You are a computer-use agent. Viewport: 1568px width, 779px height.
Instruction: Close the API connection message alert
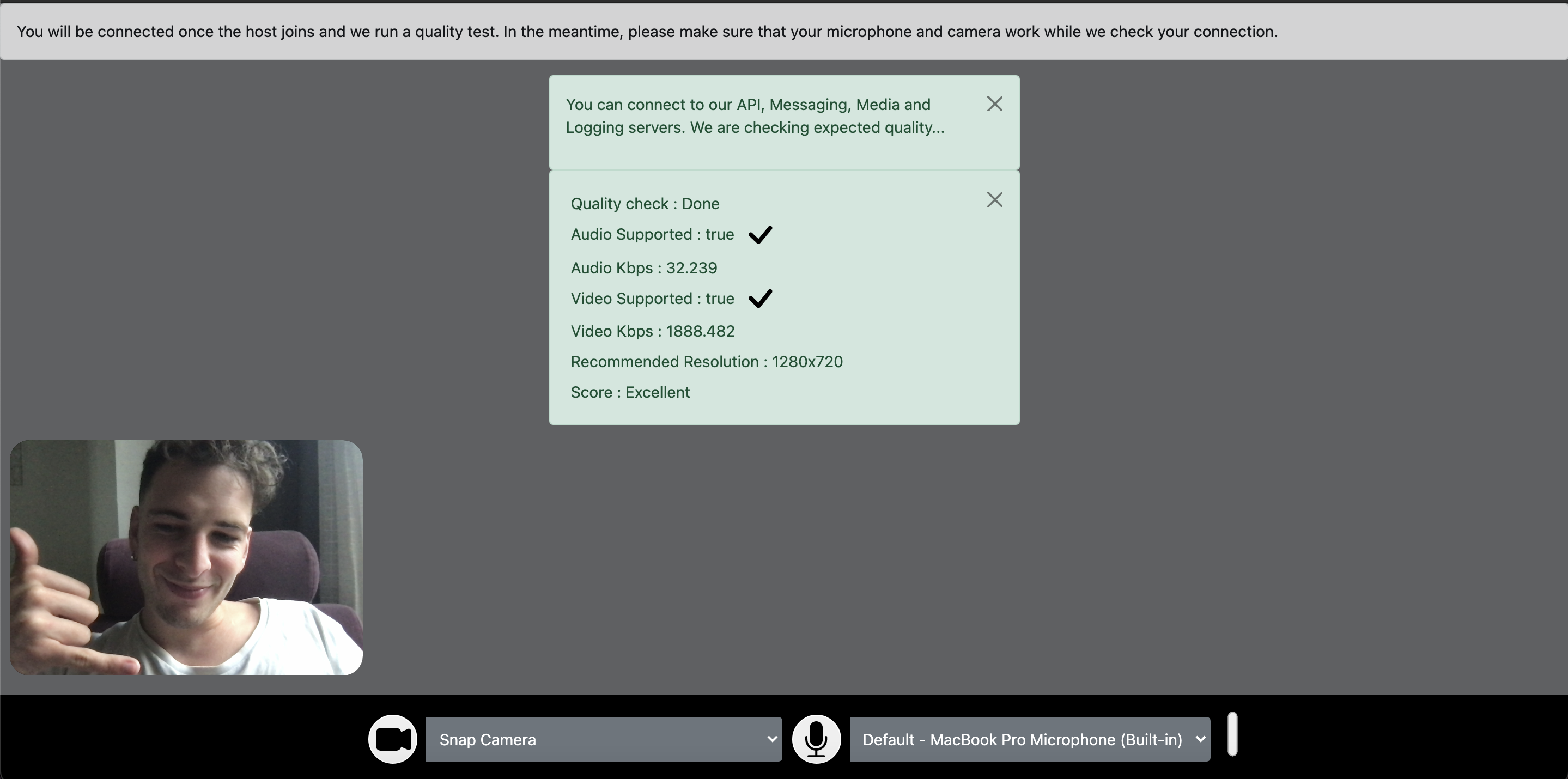tap(995, 104)
